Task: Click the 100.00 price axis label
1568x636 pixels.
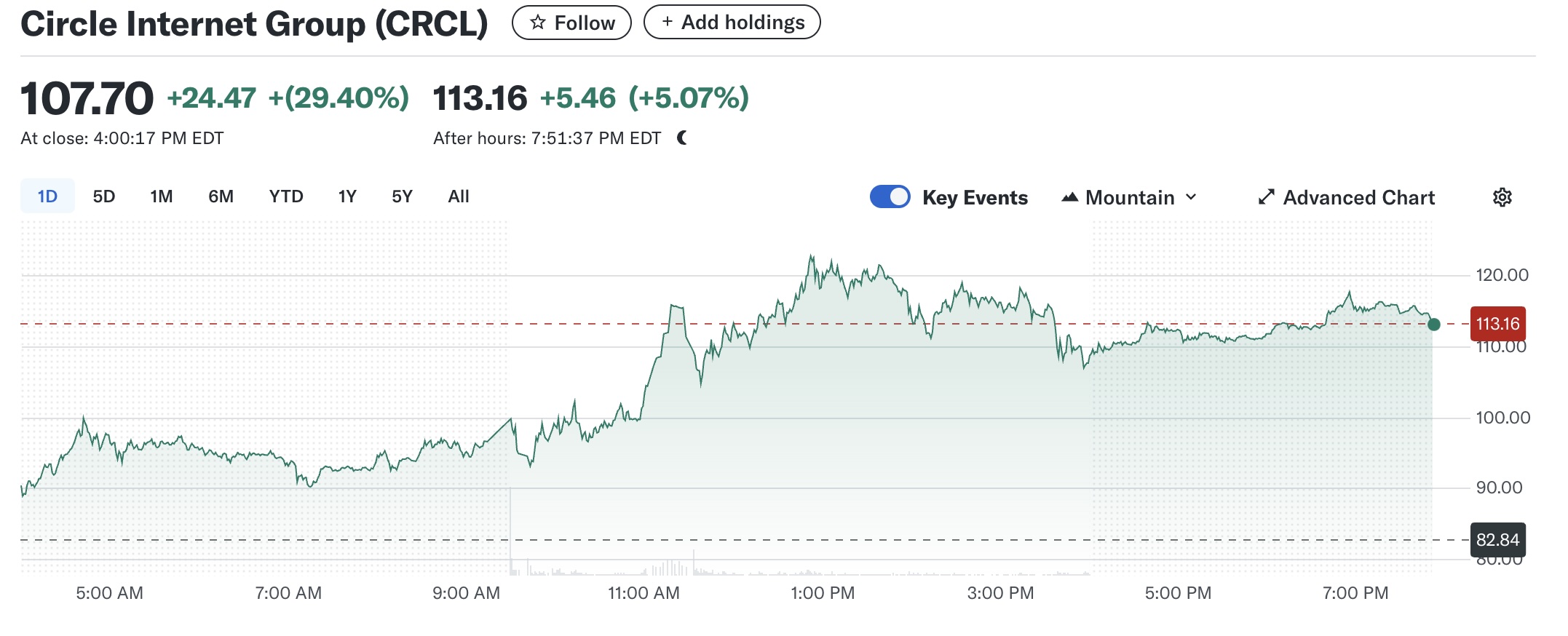Action: click(x=1502, y=418)
